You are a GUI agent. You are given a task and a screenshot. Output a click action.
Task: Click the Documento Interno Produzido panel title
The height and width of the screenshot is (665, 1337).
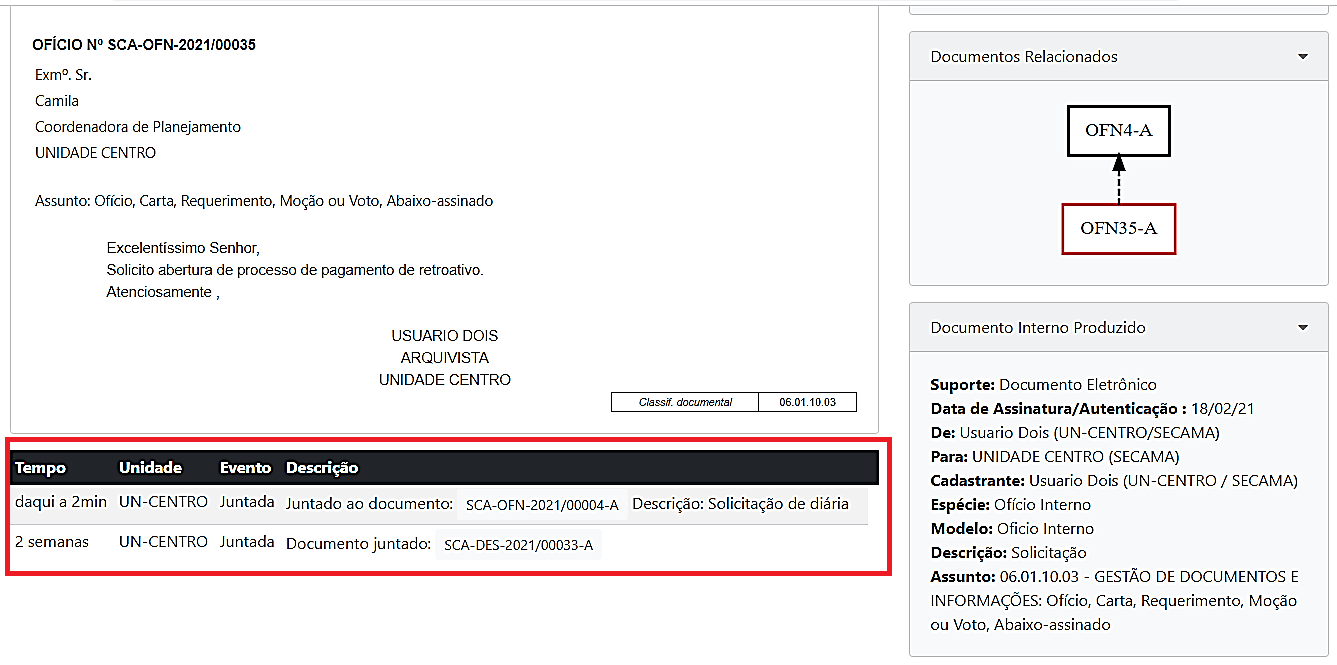pos(1038,328)
